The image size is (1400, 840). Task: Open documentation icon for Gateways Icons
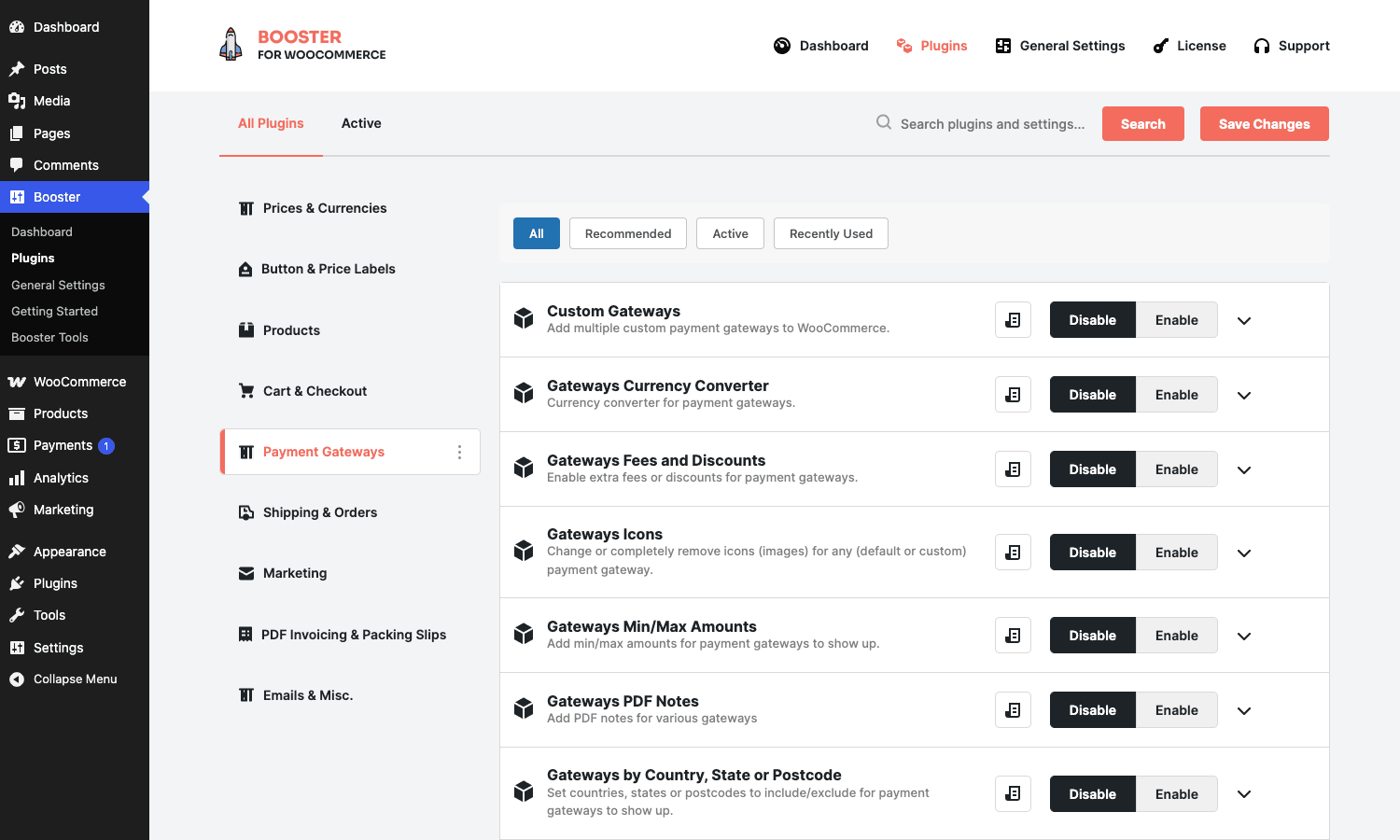coord(1013,553)
